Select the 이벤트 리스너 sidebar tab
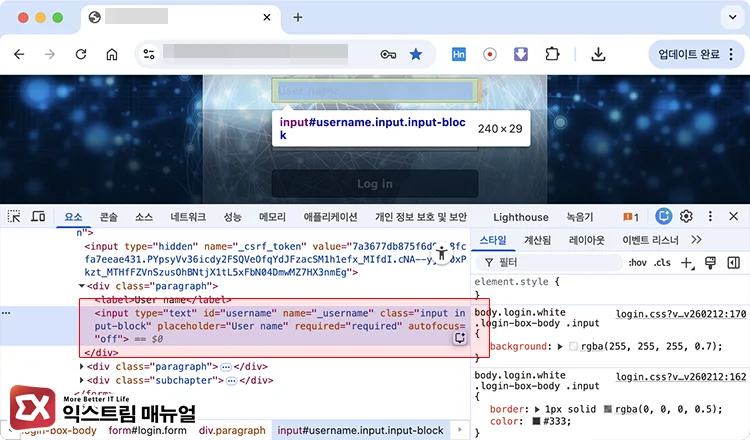The width and height of the screenshot is (750, 440). [x=650, y=240]
